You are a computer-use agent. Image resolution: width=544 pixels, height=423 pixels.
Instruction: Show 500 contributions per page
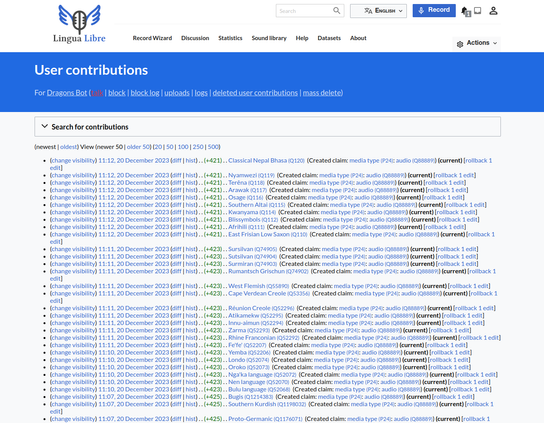[213, 147]
